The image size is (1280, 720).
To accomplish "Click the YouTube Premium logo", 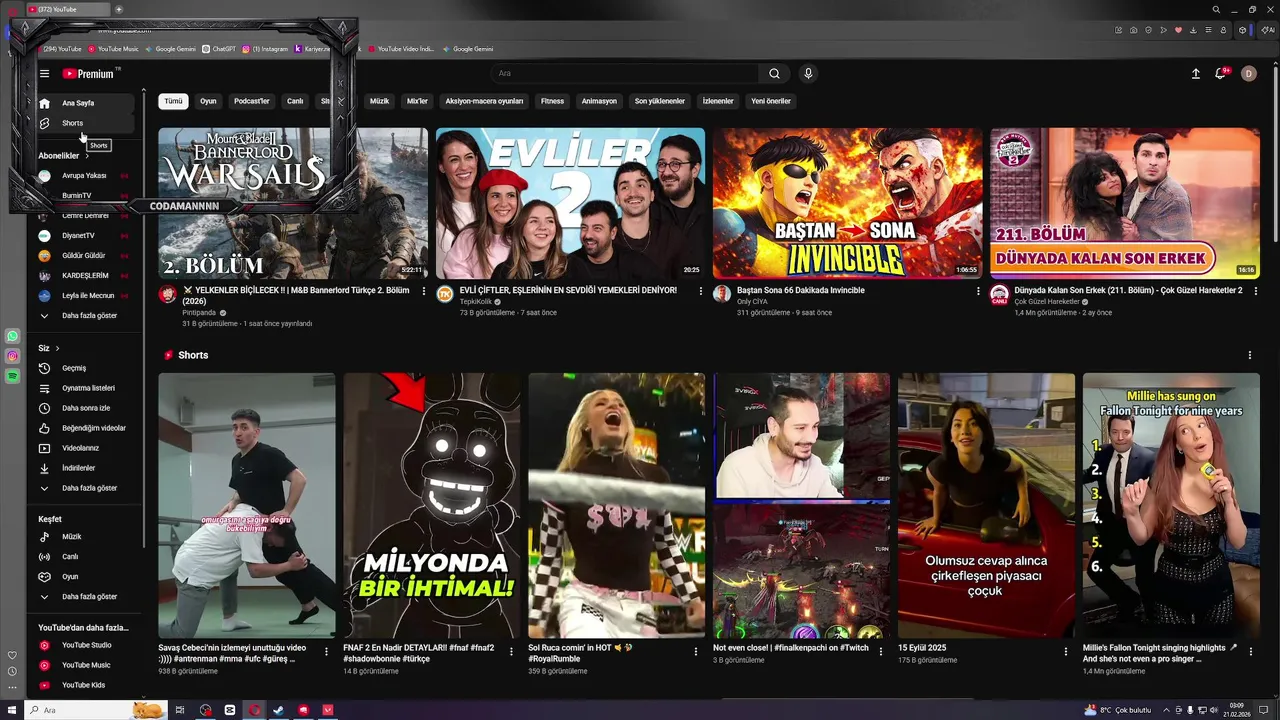I will point(88,74).
